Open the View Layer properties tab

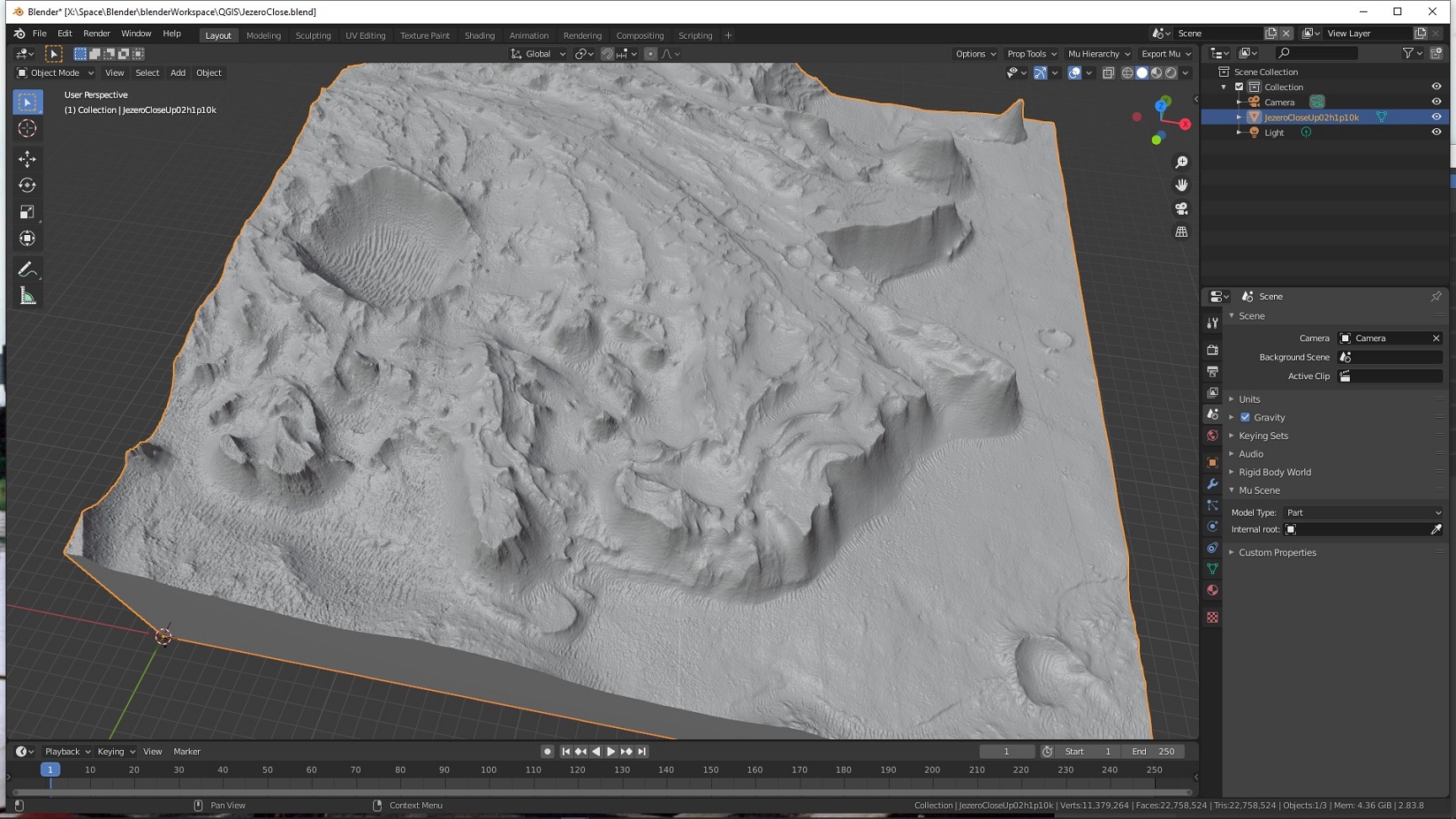pos(1212,393)
